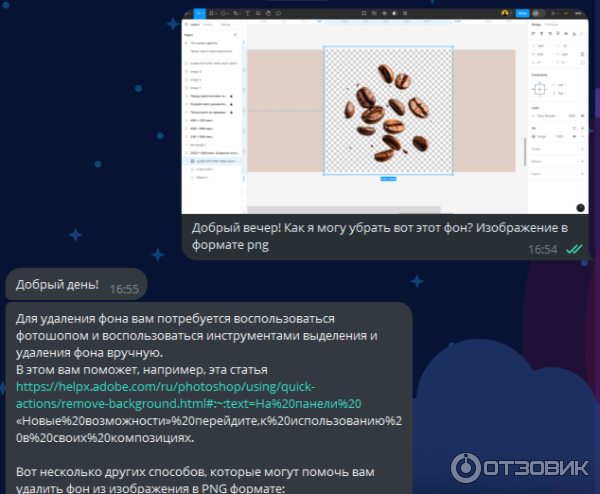Open the coffee beans screenshot attachment
The height and width of the screenshot is (494, 600).
386,108
